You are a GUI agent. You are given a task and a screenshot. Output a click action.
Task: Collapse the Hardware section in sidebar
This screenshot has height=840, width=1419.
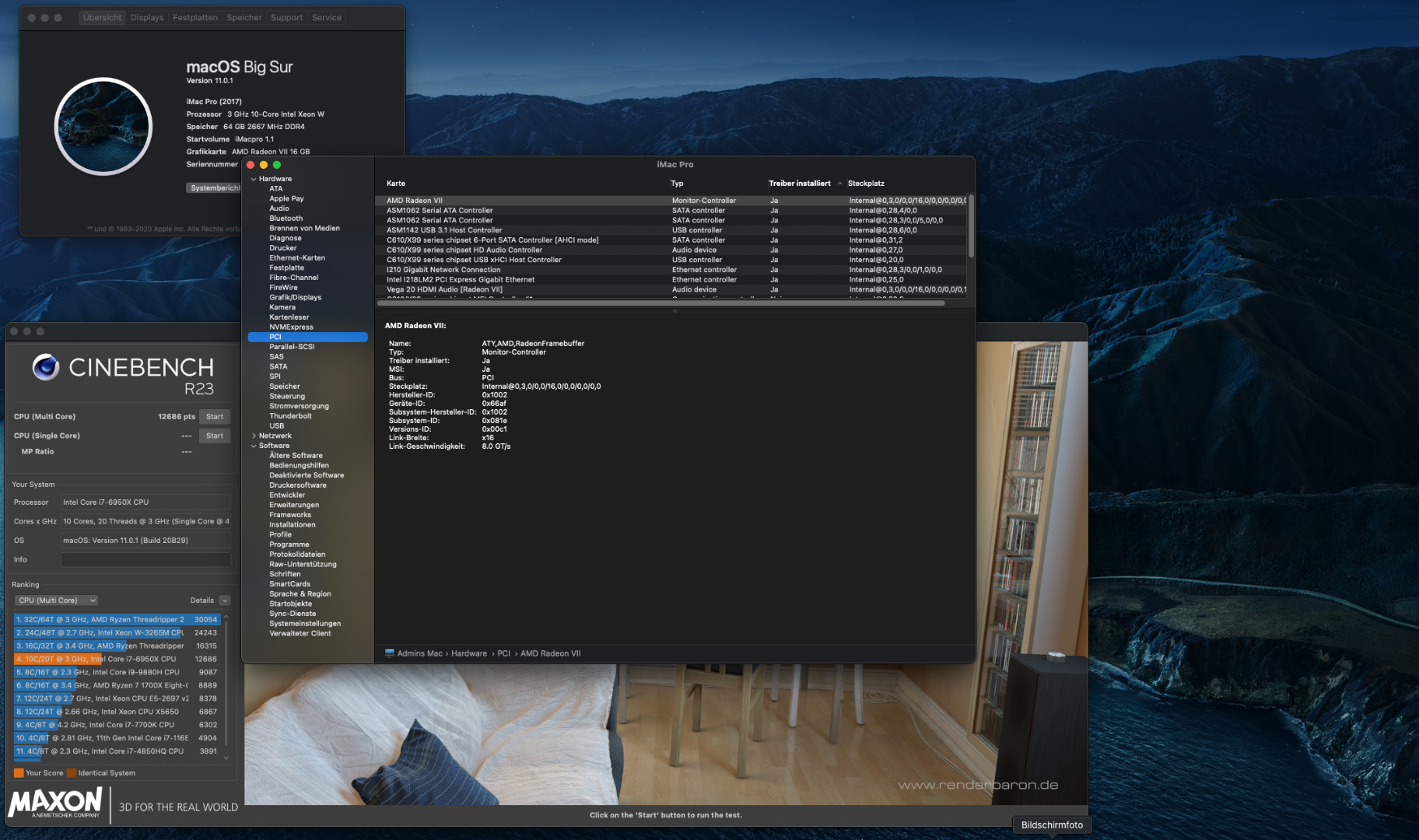click(254, 179)
